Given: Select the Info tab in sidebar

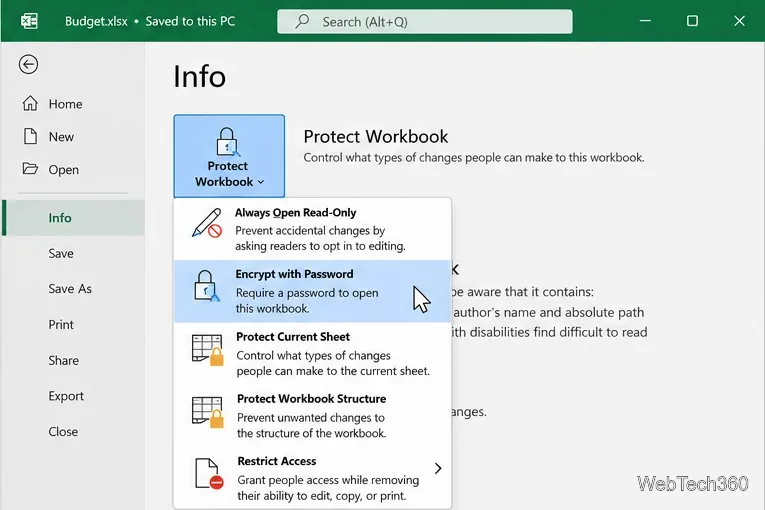Looking at the screenshot, I should (73, 218).
